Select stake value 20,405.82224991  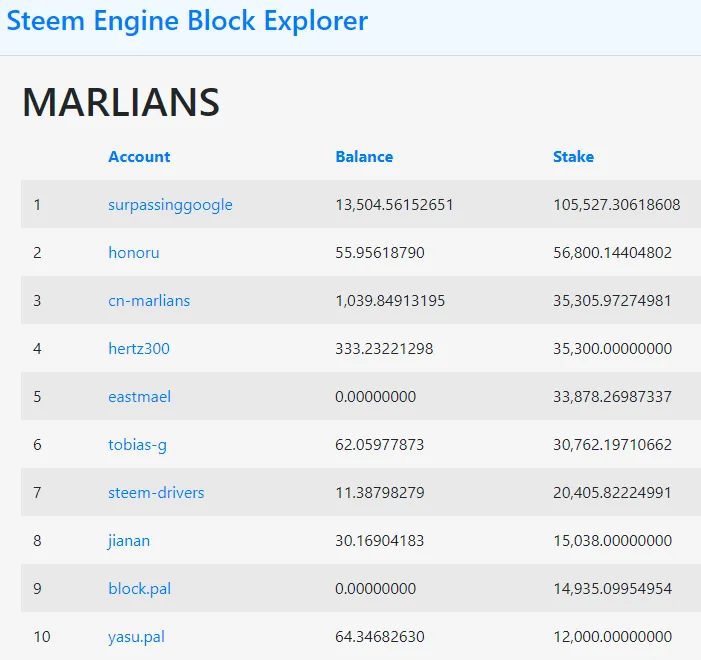[x=612, y=493]
